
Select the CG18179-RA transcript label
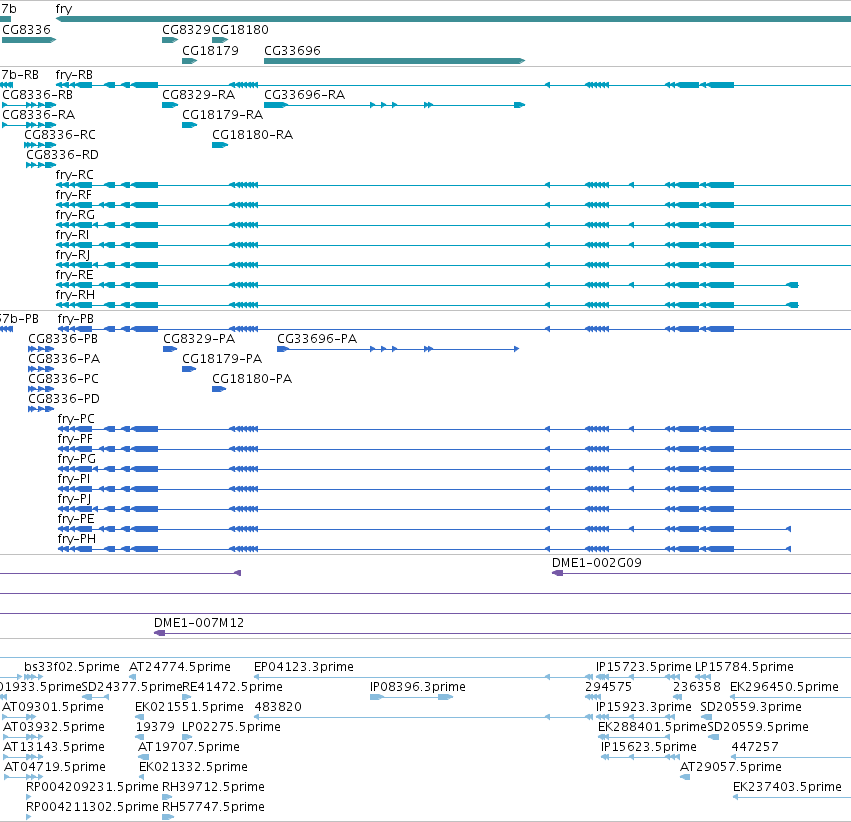tap(223, 115)
